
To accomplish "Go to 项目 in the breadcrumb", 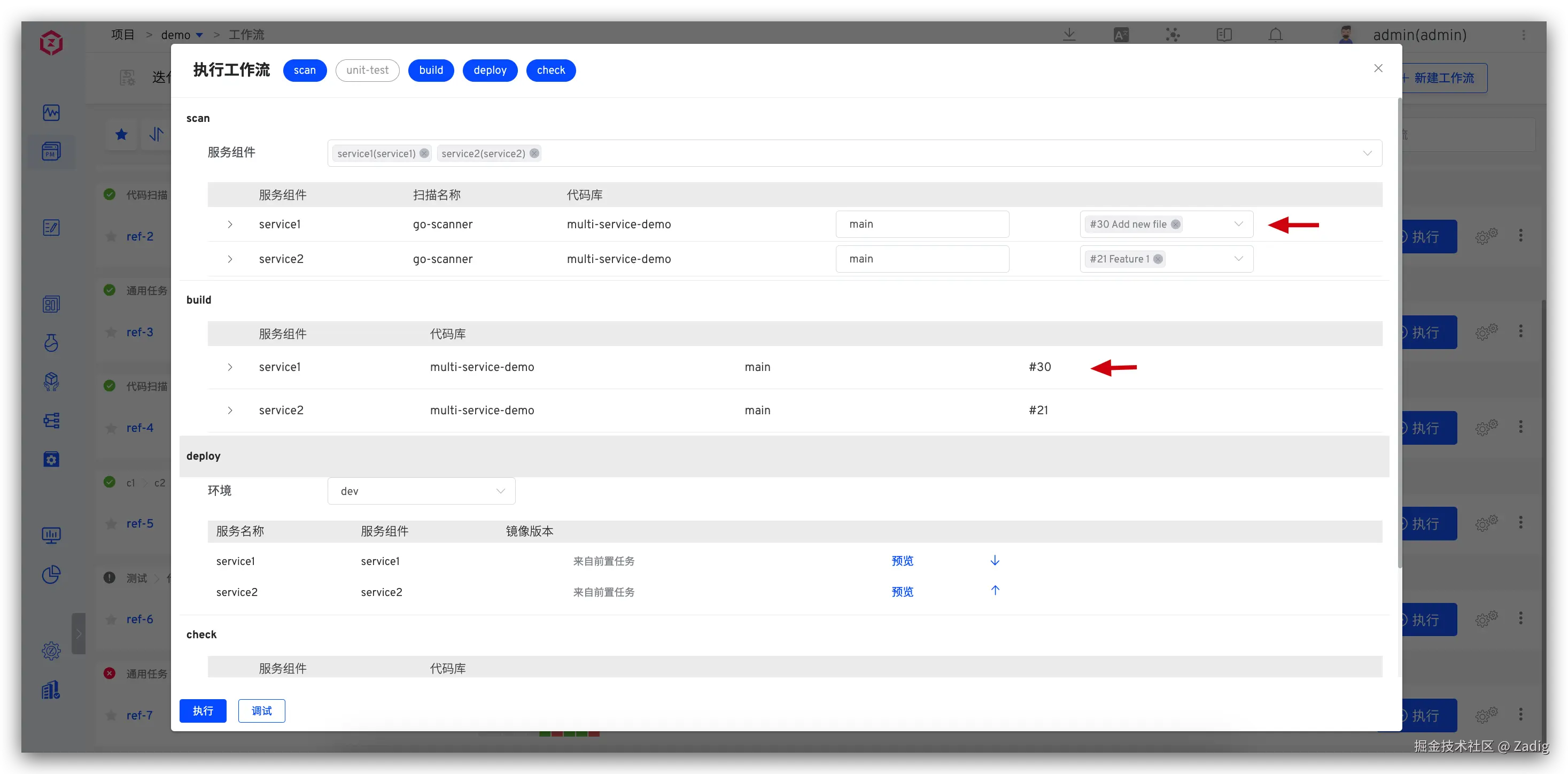I will (122, 35).
